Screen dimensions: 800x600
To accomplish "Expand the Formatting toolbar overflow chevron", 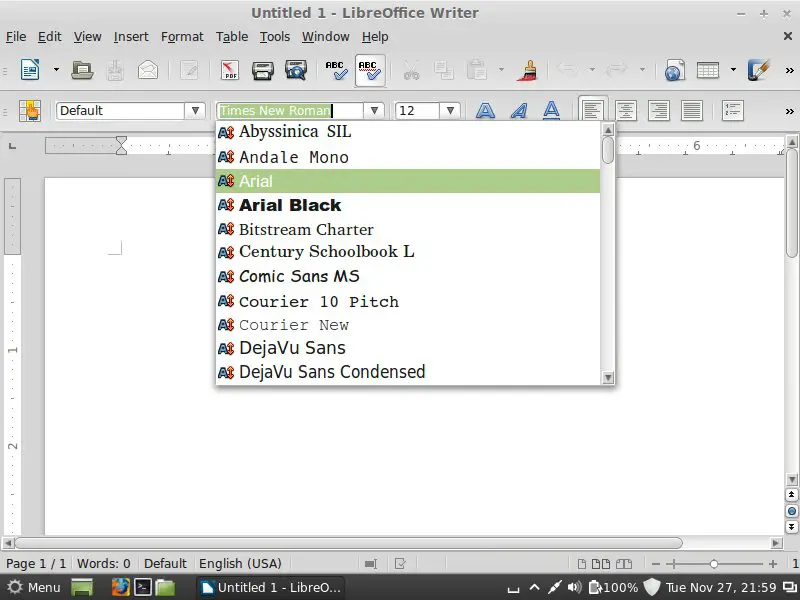I will tap(789, 111).
